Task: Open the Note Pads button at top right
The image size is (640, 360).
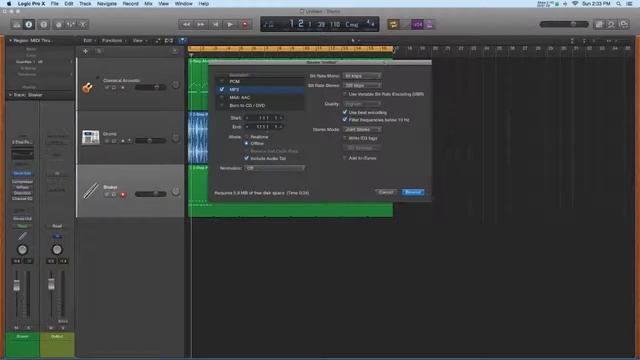Action: [x=611, y=24]
